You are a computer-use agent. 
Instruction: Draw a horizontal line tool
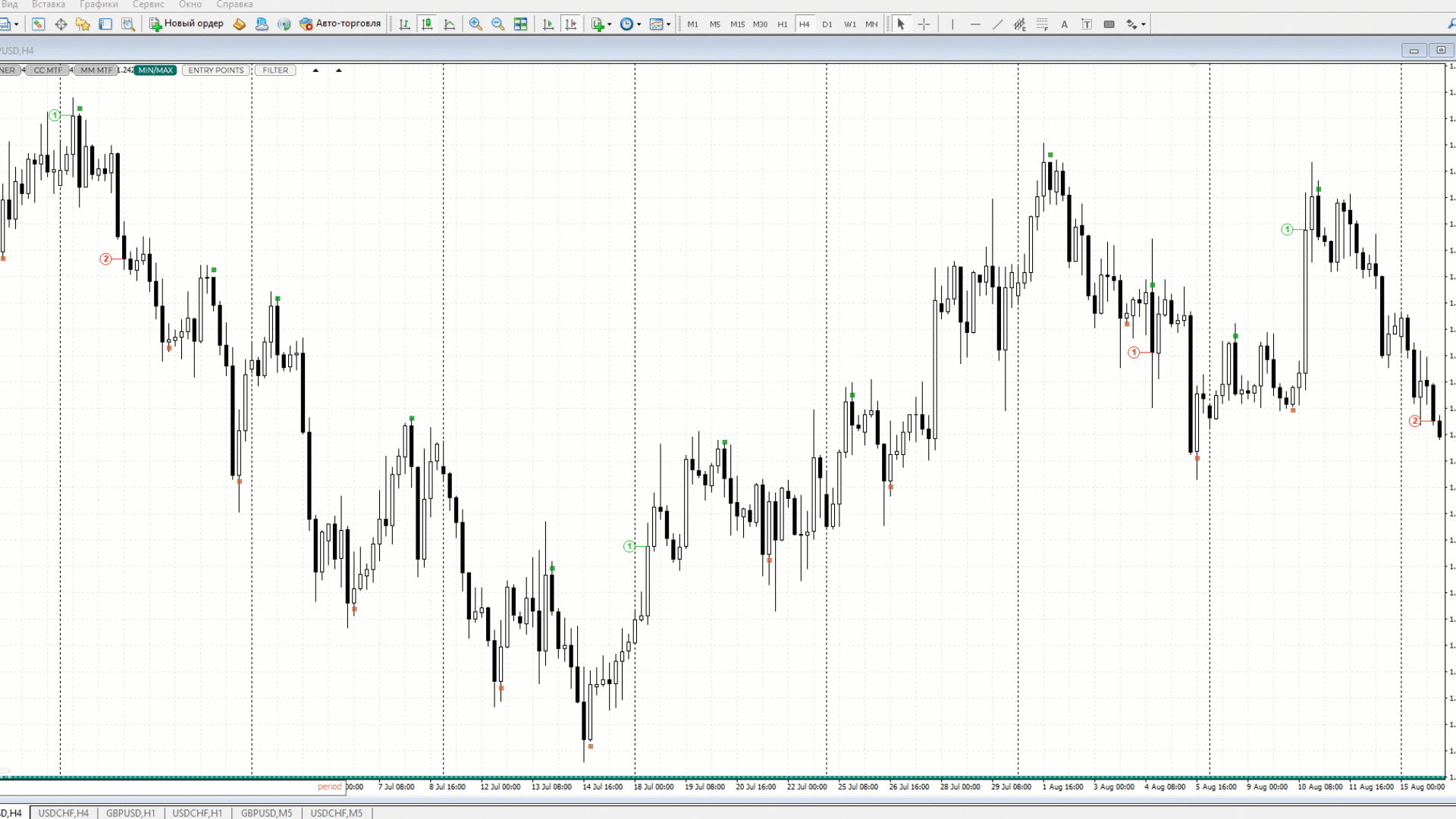975,24
